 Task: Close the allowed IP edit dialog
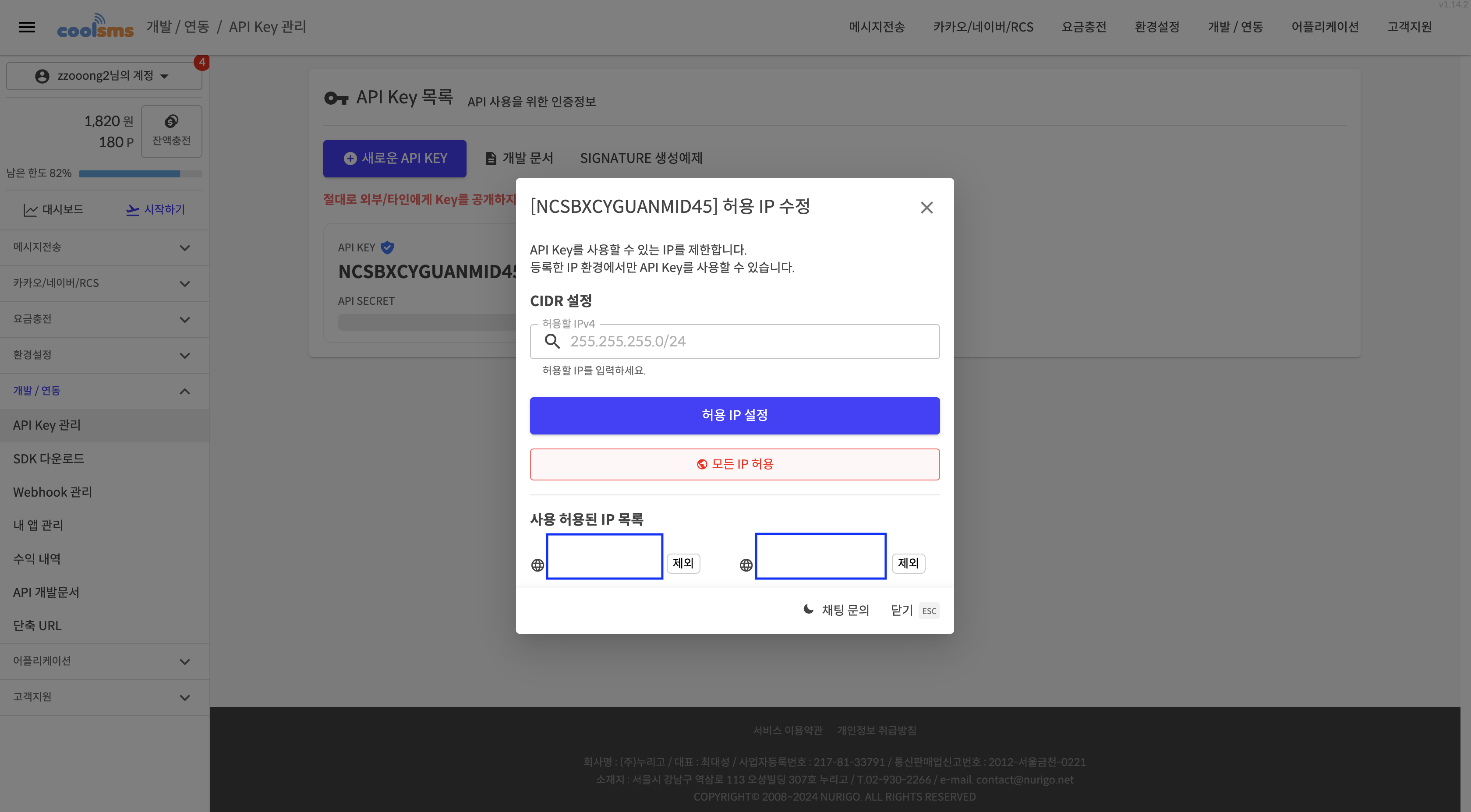click(x=926, y=207)
